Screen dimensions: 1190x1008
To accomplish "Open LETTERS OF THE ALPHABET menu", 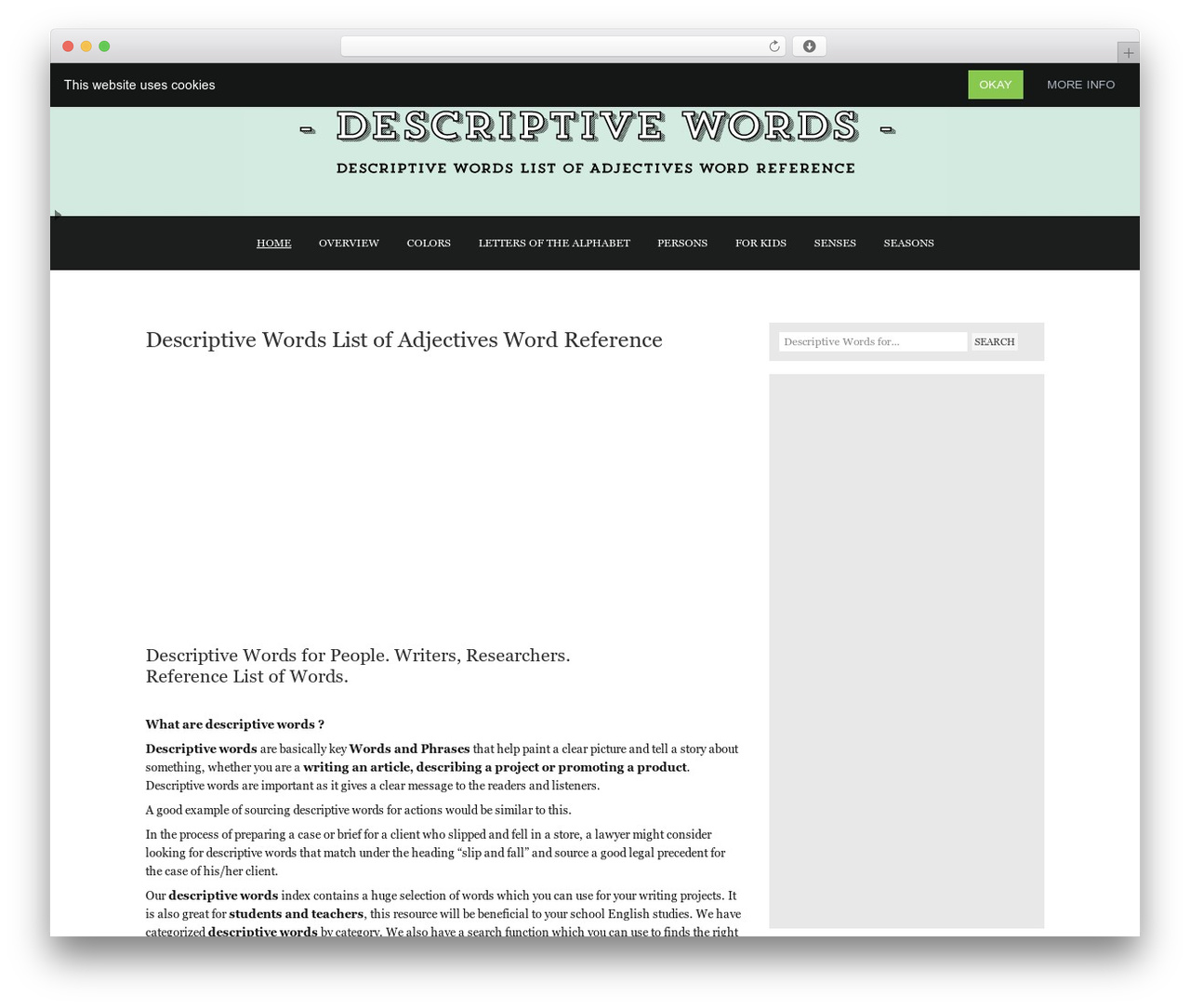I will tap(554, 244).
